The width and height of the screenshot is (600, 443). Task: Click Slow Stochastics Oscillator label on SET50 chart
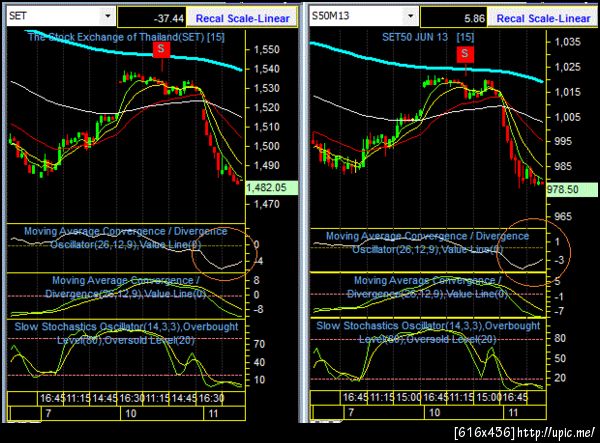pos(428,332)
